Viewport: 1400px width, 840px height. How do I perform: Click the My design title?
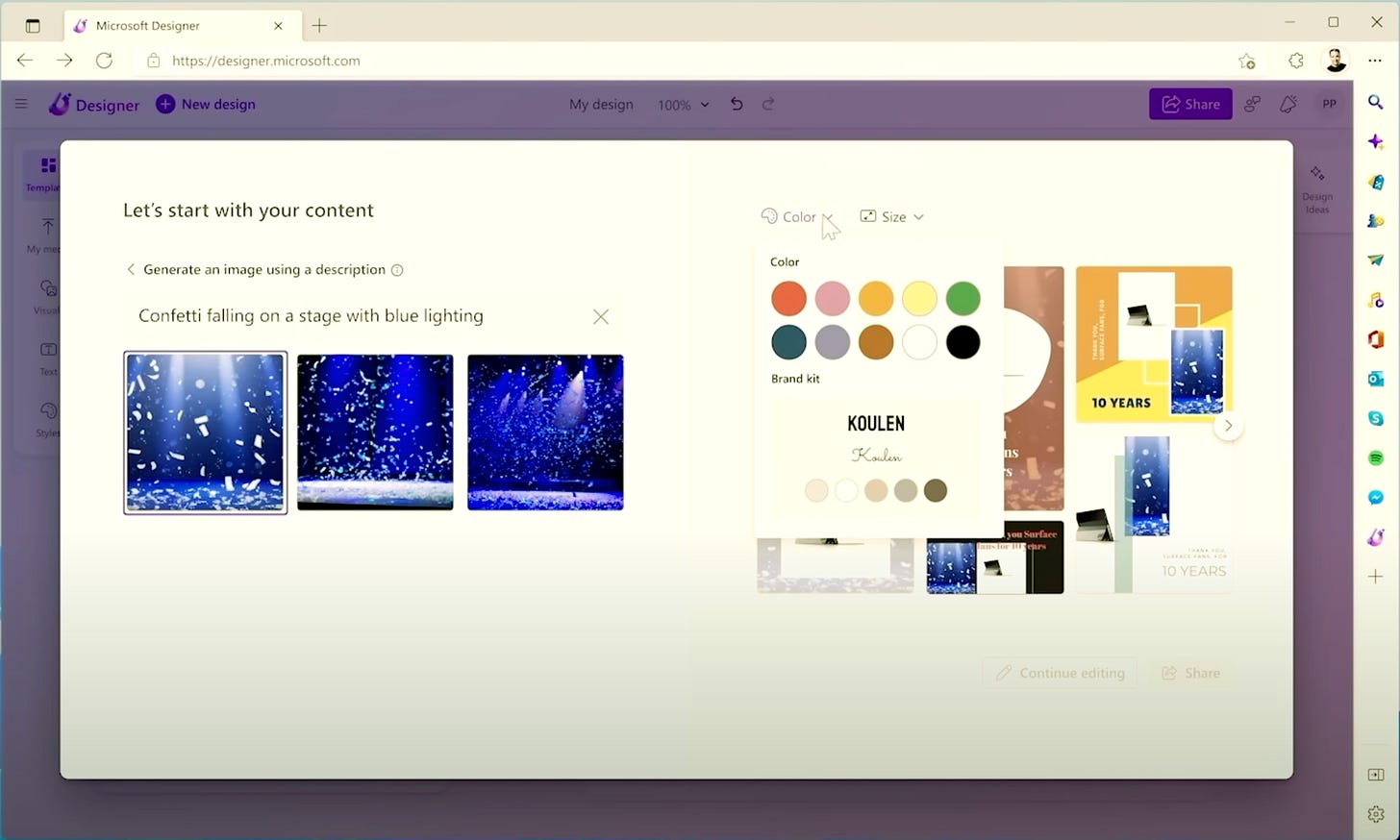click(x=601, y=104)
